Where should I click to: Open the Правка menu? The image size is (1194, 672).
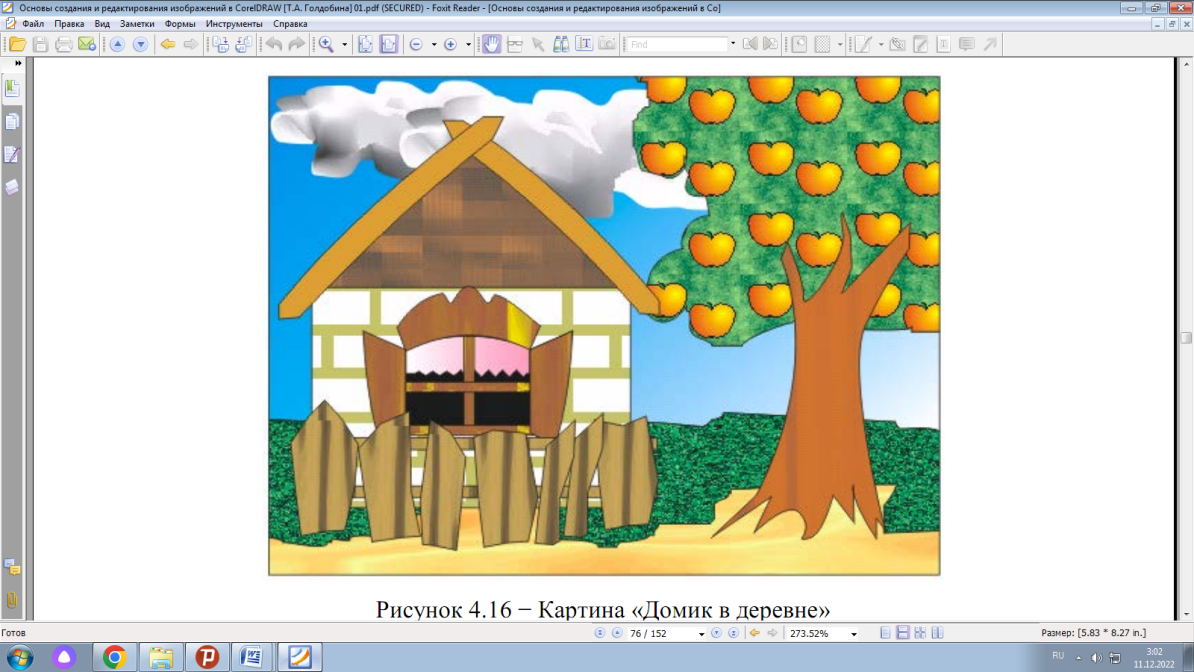(69, 24)
